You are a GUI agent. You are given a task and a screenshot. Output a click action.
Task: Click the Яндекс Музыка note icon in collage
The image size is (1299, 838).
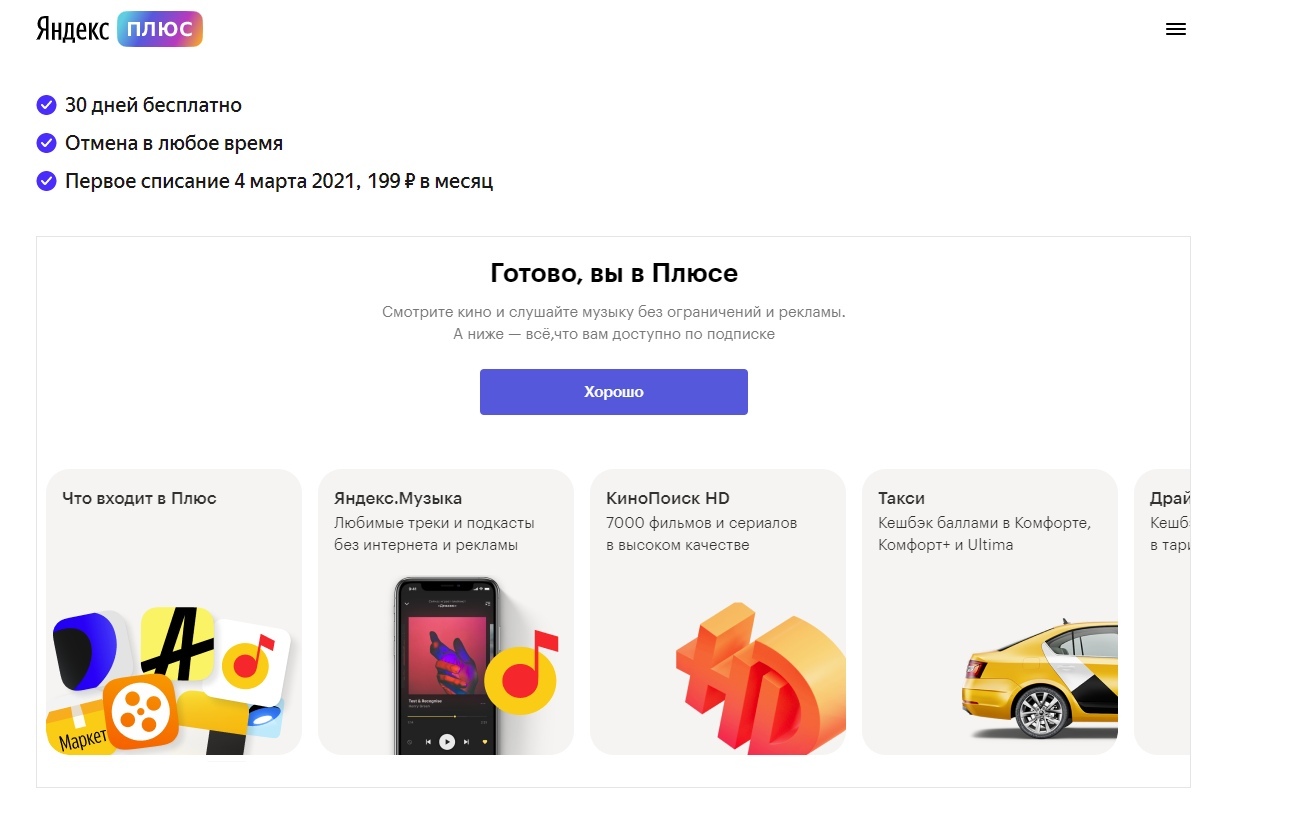252,662
